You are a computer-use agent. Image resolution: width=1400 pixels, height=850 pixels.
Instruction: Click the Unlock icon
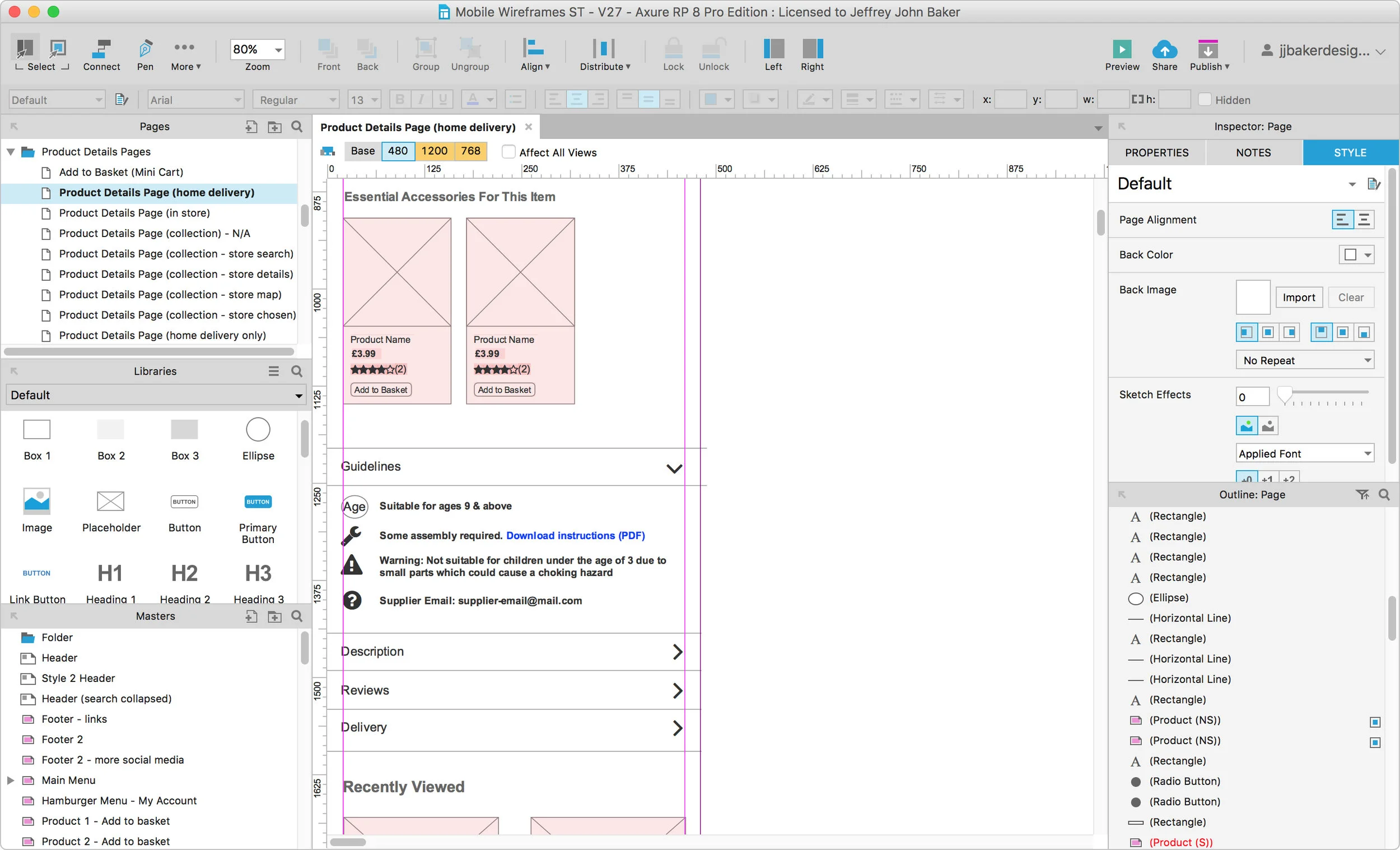click(713, 49)
